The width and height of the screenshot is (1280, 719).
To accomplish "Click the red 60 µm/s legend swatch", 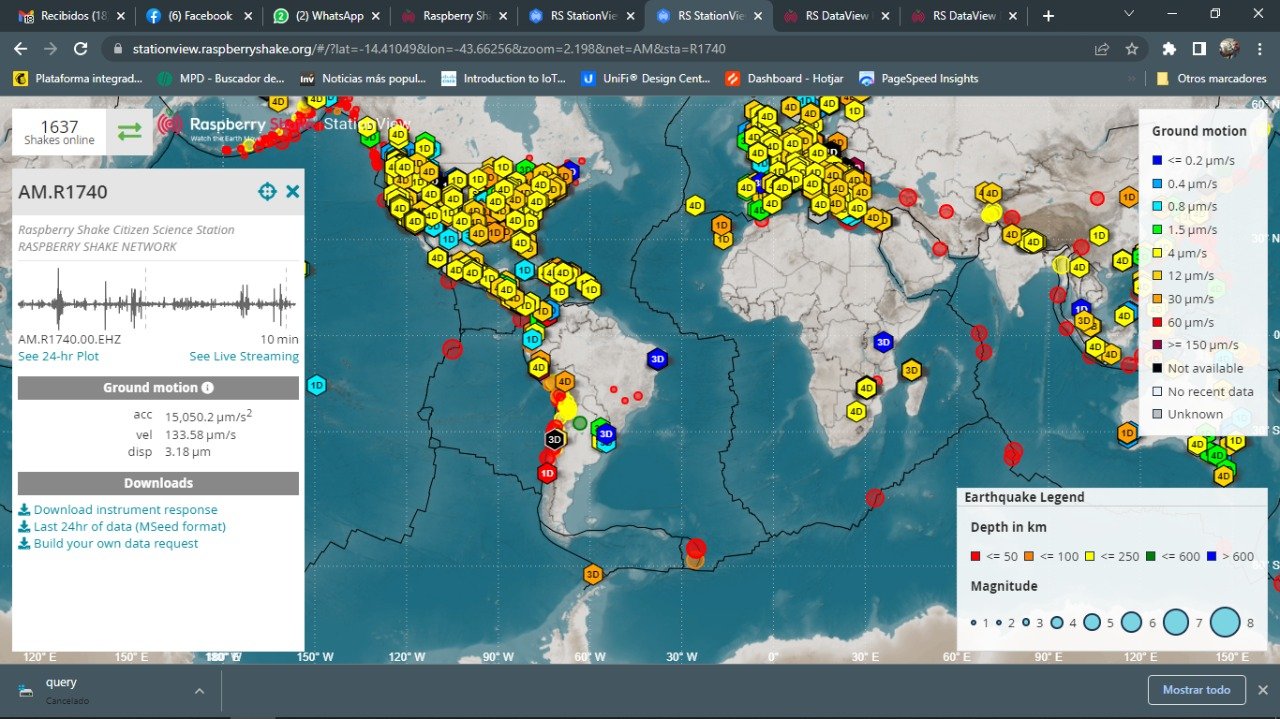I will point(1157,322).
